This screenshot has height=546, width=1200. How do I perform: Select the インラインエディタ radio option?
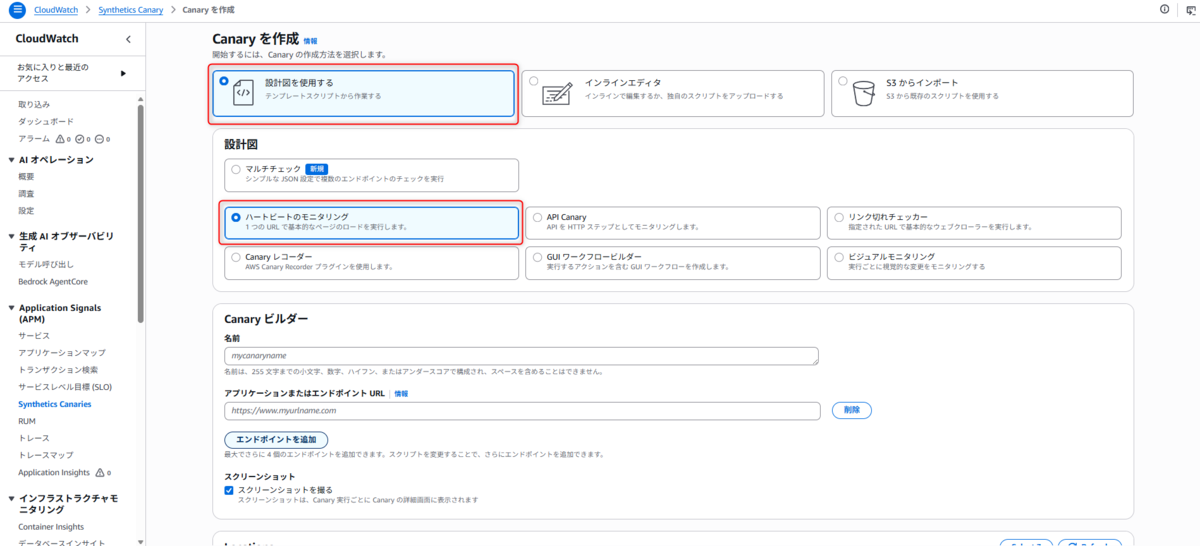(534, 81)
